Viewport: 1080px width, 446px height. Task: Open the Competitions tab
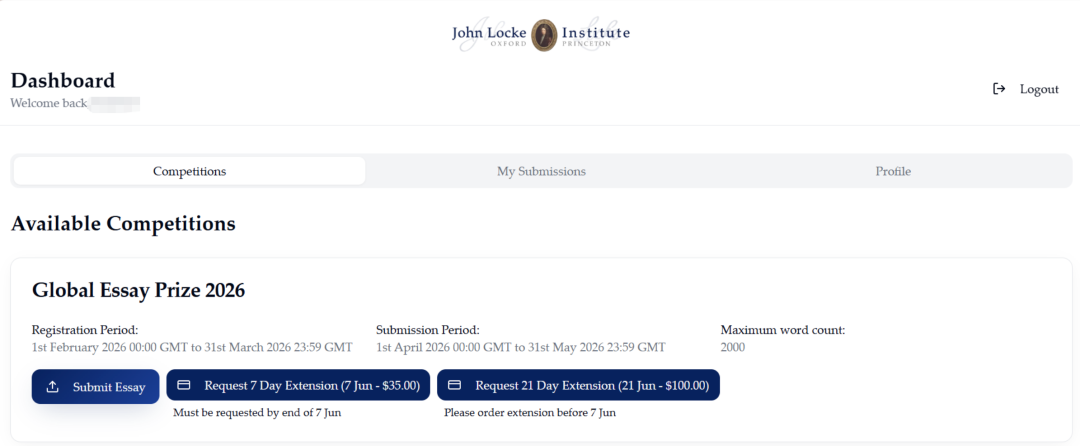(x=189, y=171)
